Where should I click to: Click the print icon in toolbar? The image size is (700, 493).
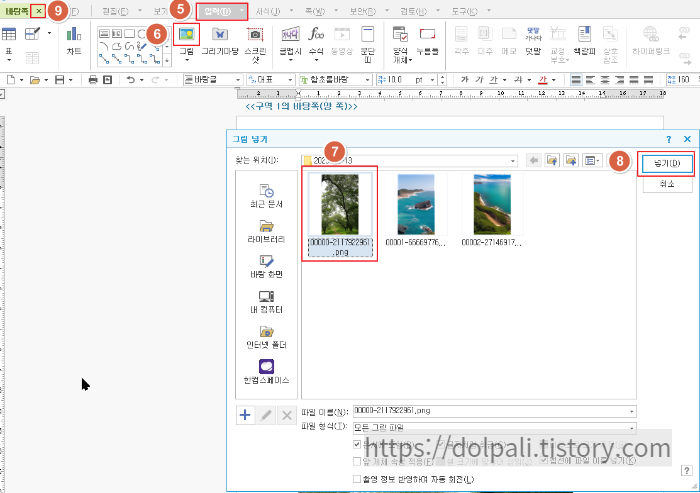coord(93,80)
